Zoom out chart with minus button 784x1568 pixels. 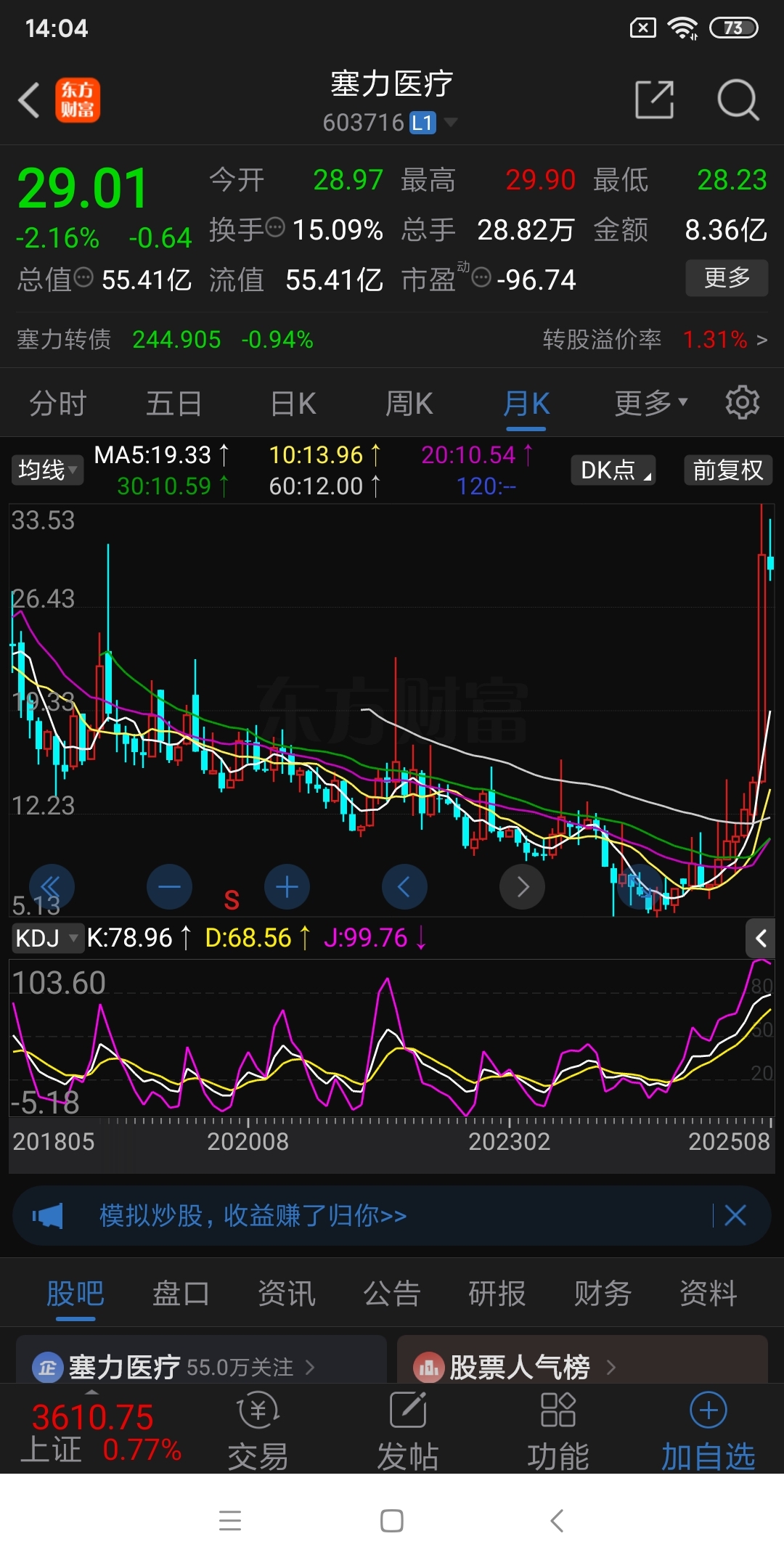169,887
